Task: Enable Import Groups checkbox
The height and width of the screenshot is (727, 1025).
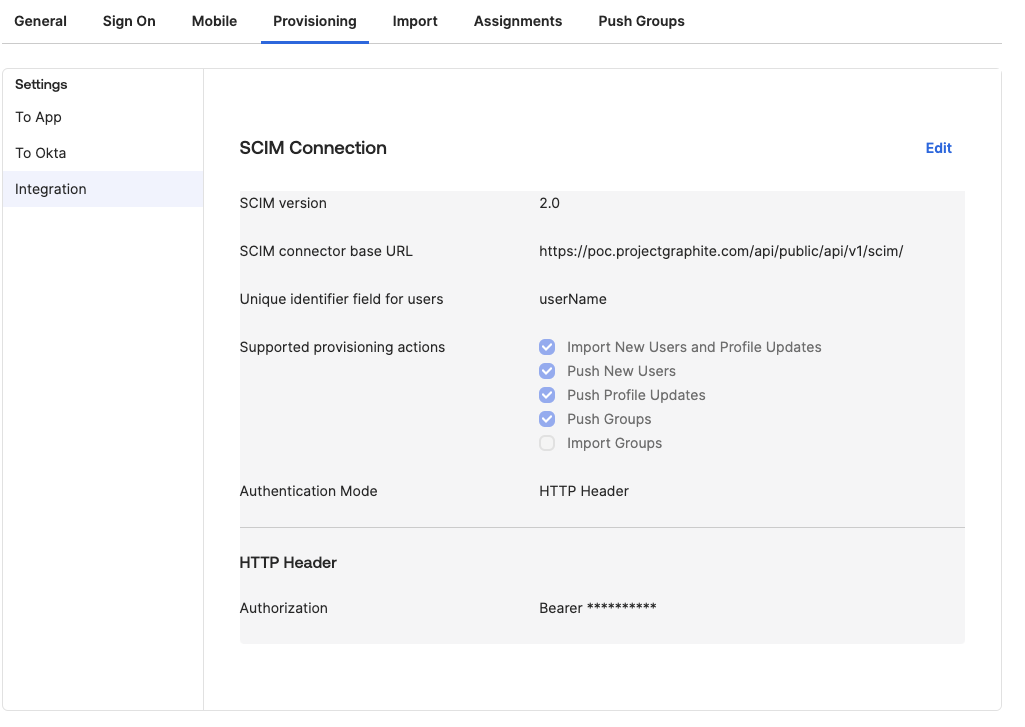Action: tap(547, 443)
